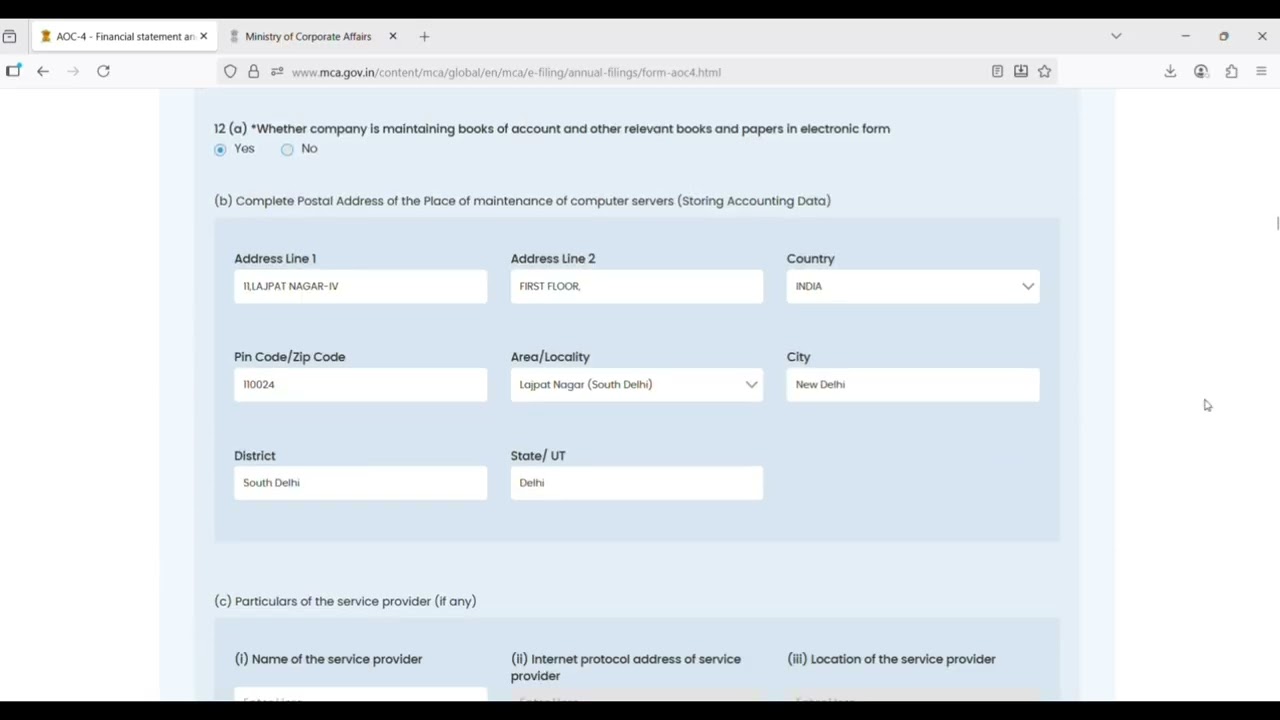The image size is (1280, 720).
Task: Click the shield tracking protection icon
Action: pos(230,72)
